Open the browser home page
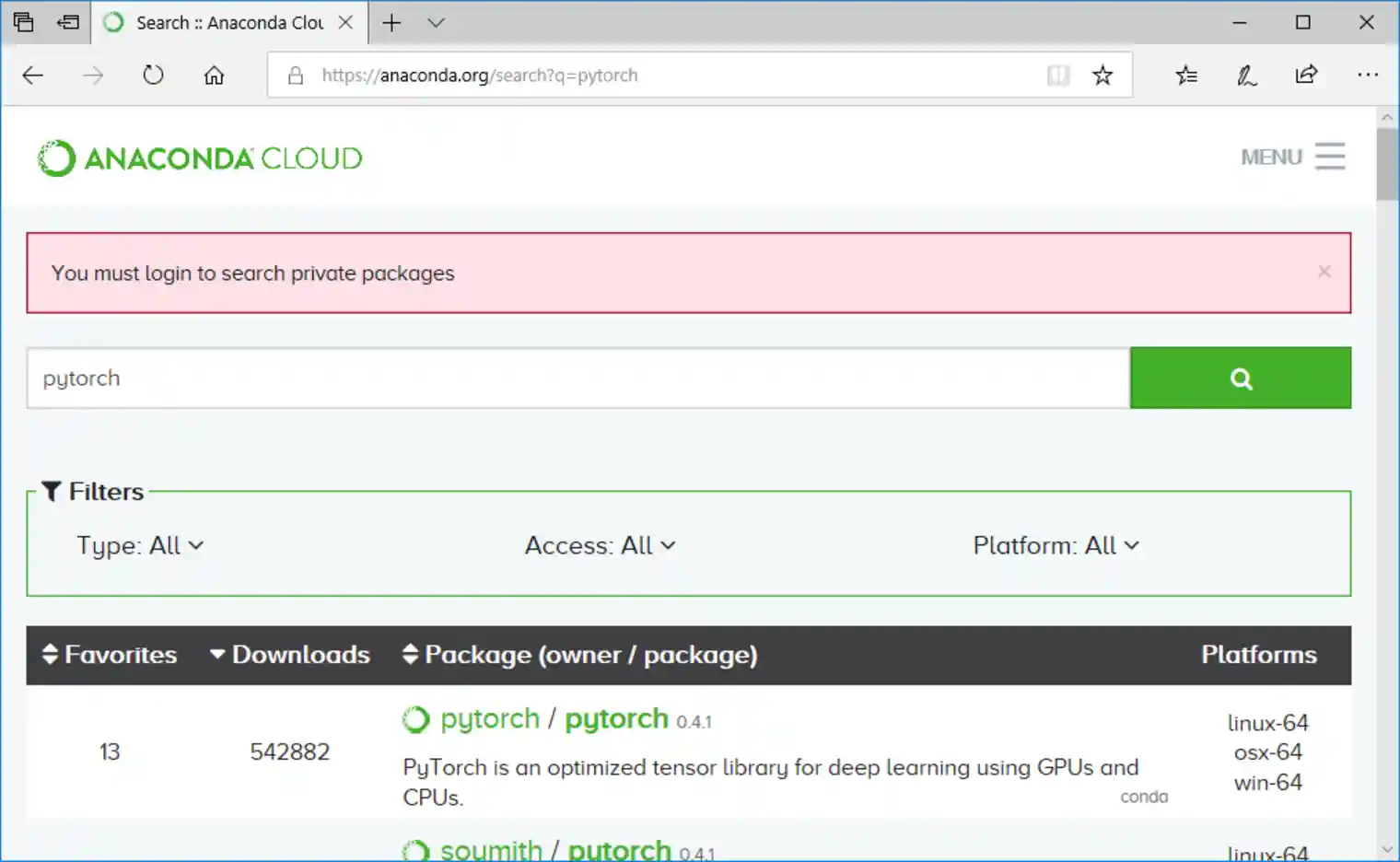Viewport: 1400px width, 862px height. click(214, 75)
